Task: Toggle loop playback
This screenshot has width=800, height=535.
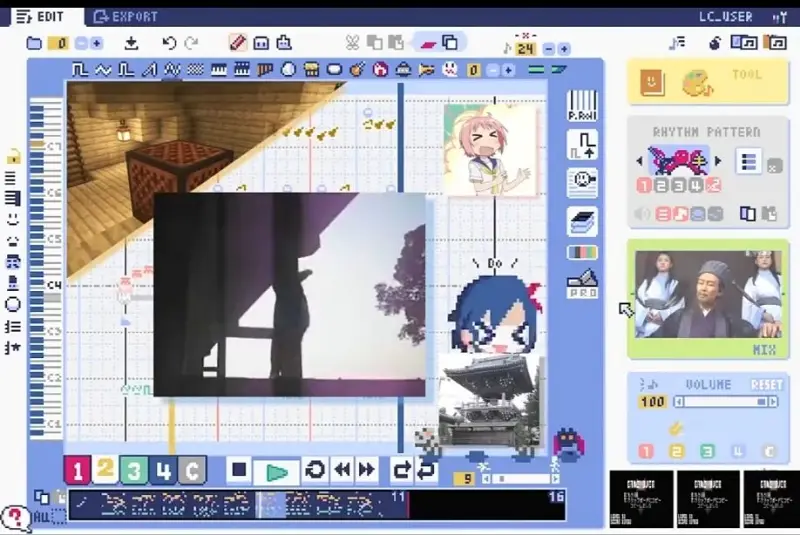Action: click(x=315, y=470)
